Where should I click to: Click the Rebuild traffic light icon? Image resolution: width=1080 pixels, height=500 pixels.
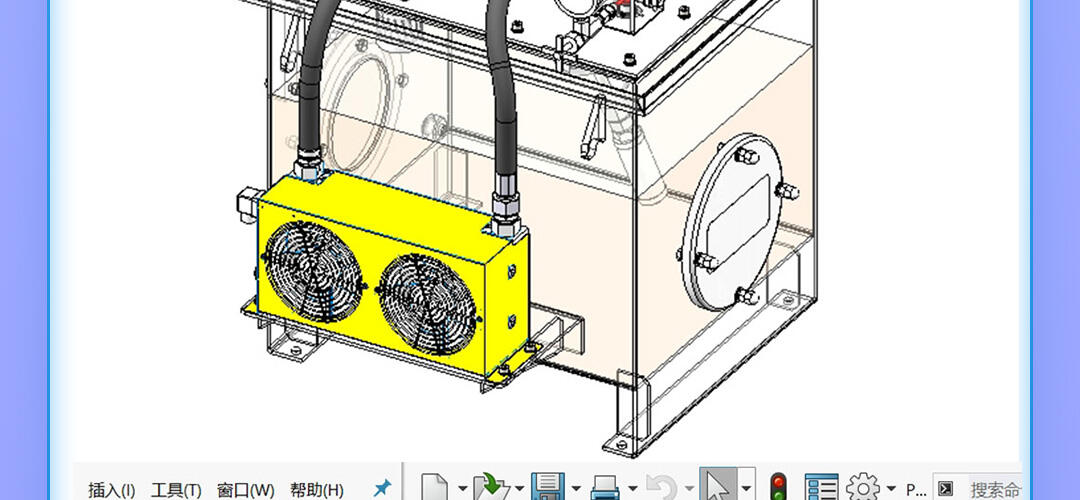pyautogui.click(x=778, y=487)
